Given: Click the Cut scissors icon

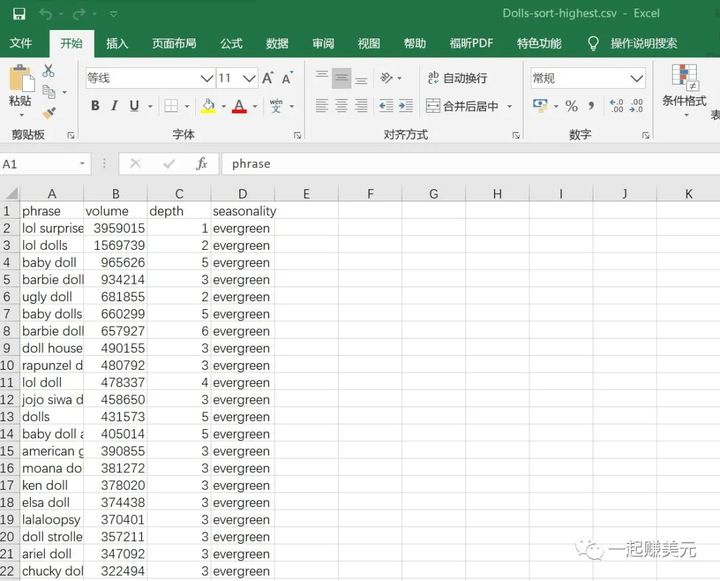Looking at the screenshot, I should tap(48, 71).
